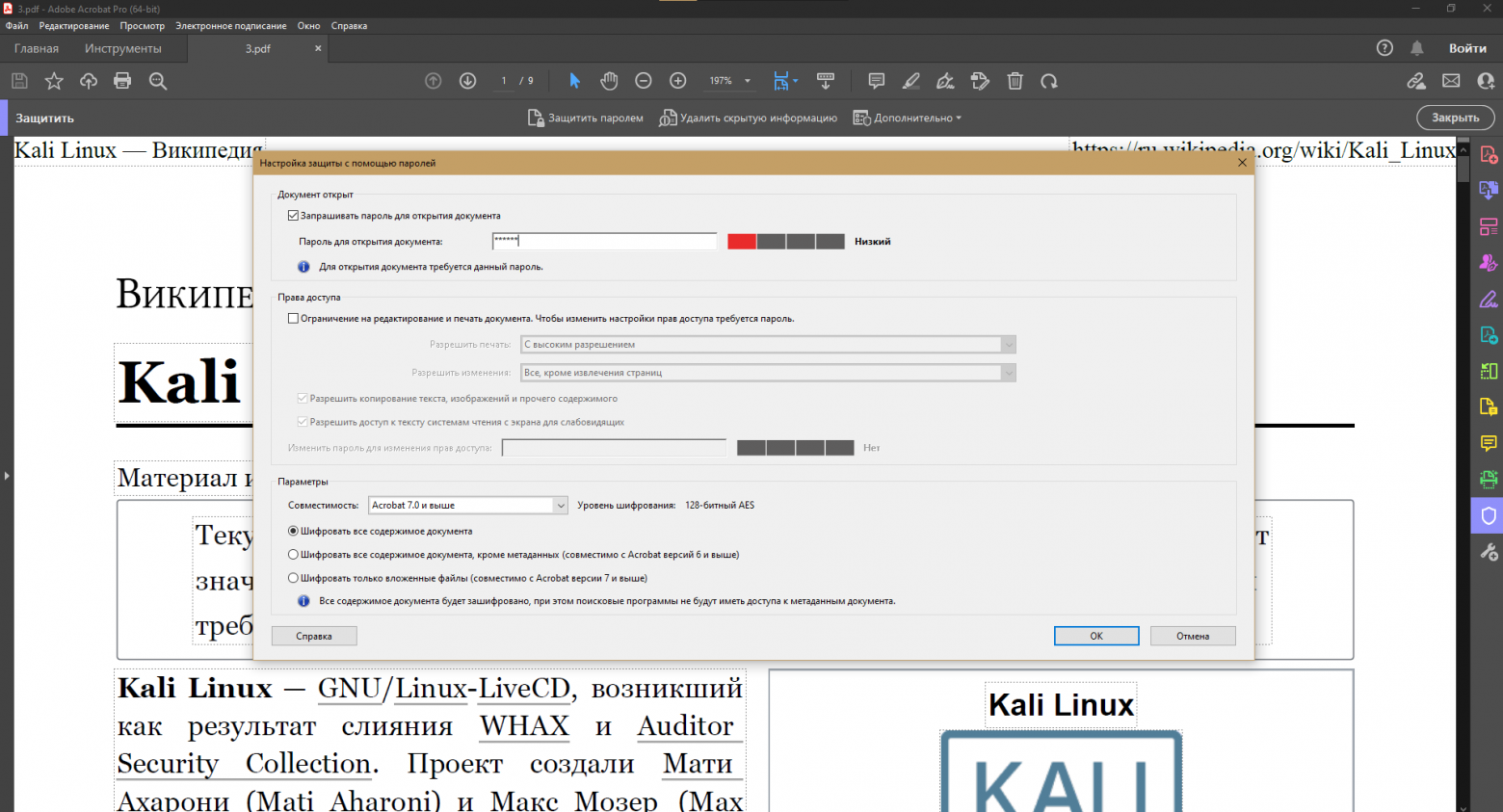Screen dimensions: 1503x812
Task: Rotate the page with the clockwise arrow icon
Action: coord(1049,81)
